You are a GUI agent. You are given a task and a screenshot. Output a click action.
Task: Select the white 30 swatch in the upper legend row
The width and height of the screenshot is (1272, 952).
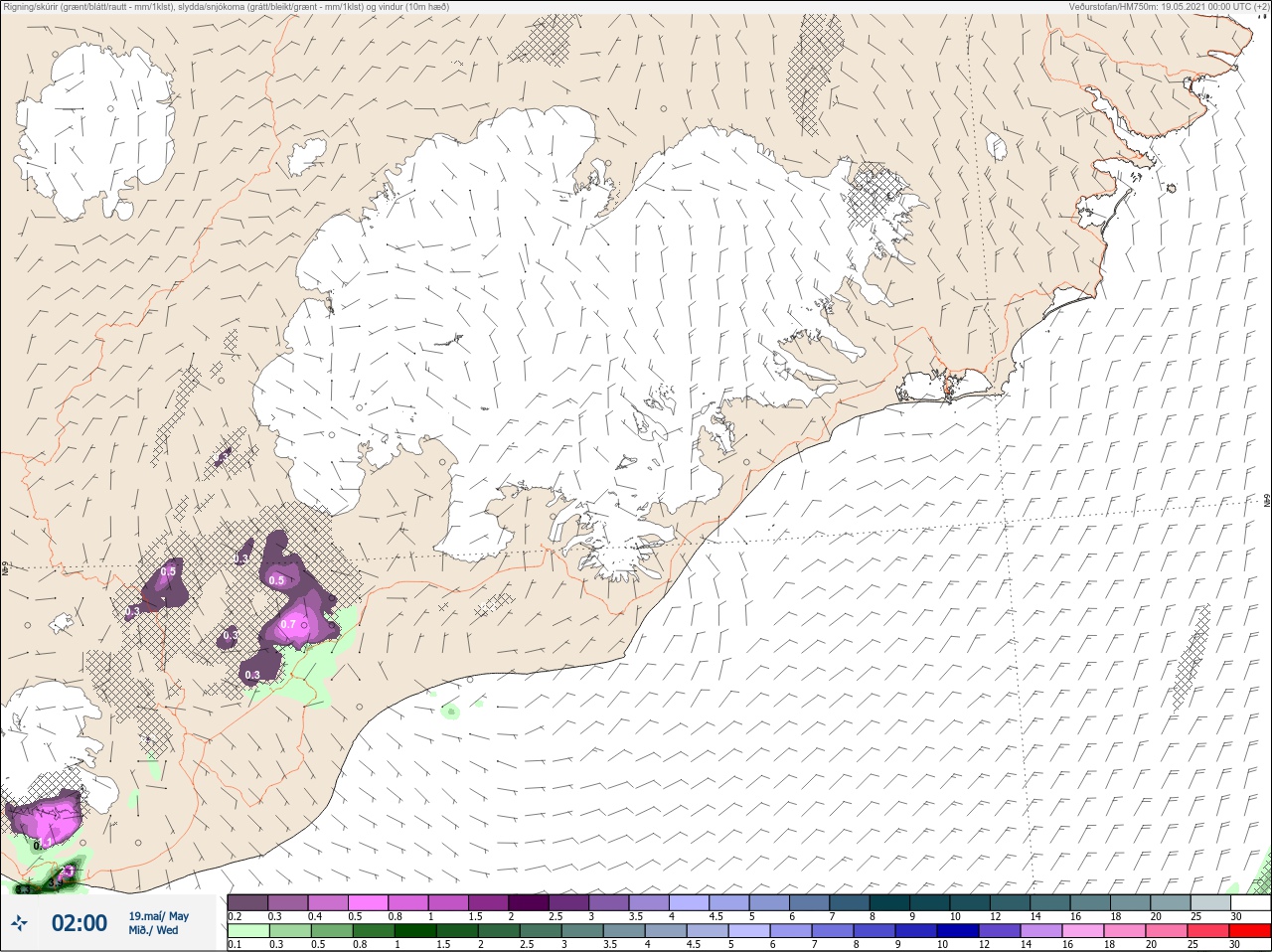click(x=1251, y=902)
